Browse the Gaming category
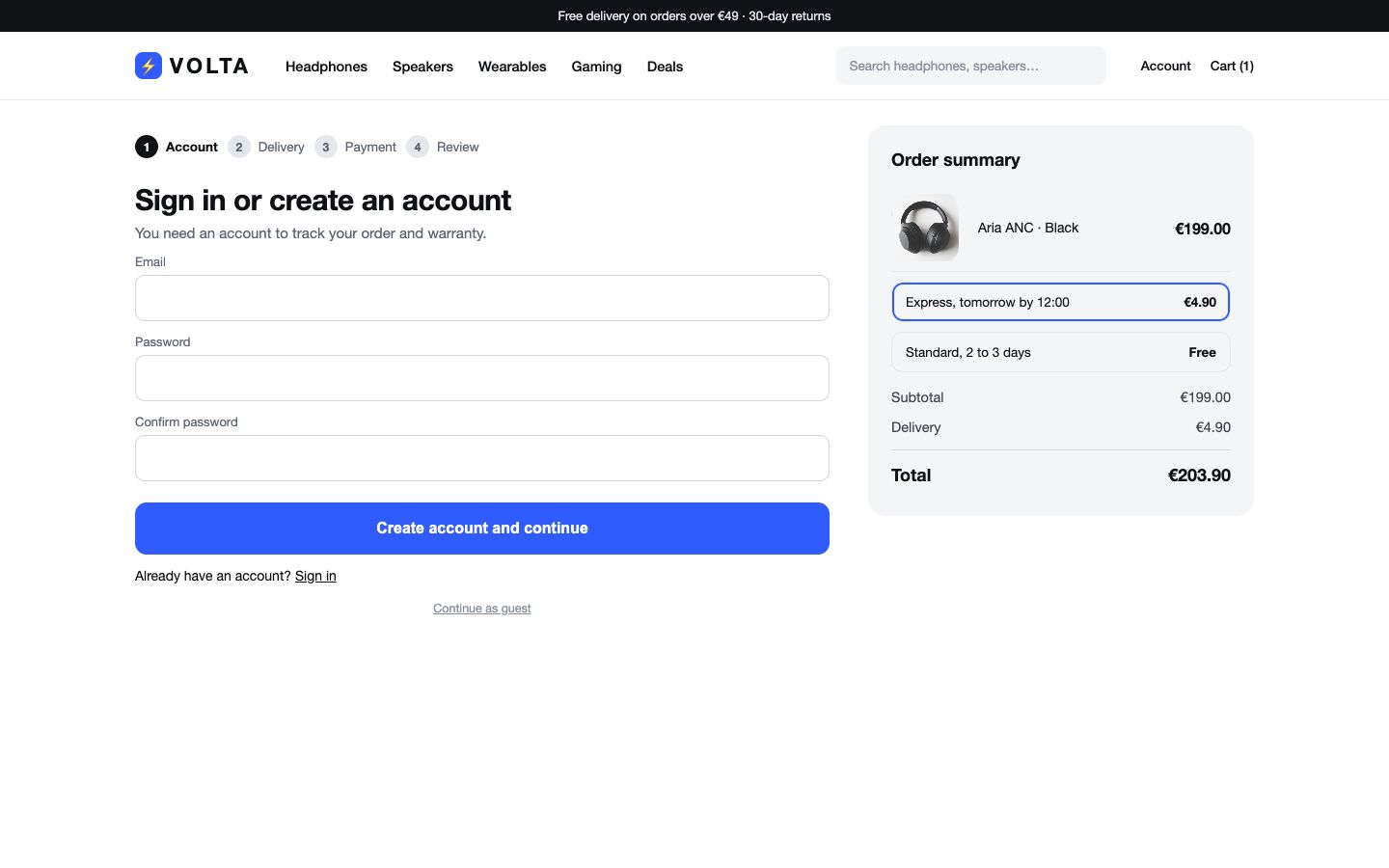The image size is (1389, 868). coord(596,67)
